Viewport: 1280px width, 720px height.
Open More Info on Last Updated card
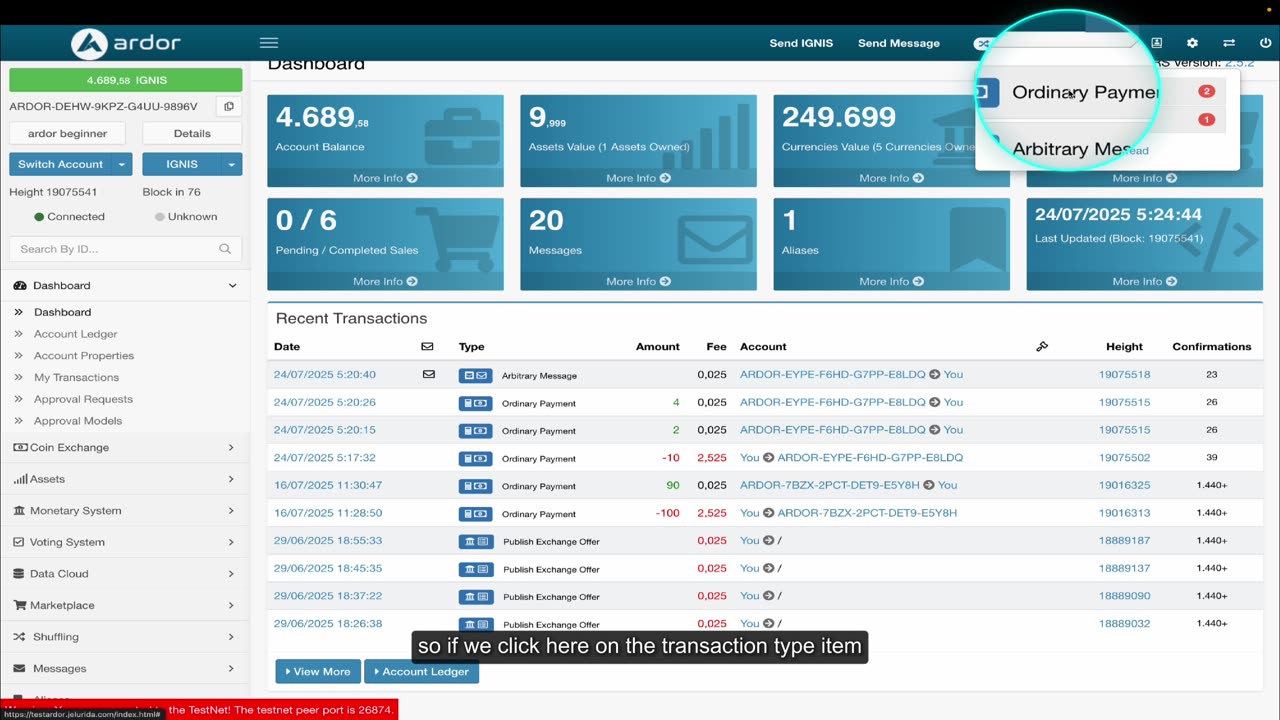point(1145,281)
